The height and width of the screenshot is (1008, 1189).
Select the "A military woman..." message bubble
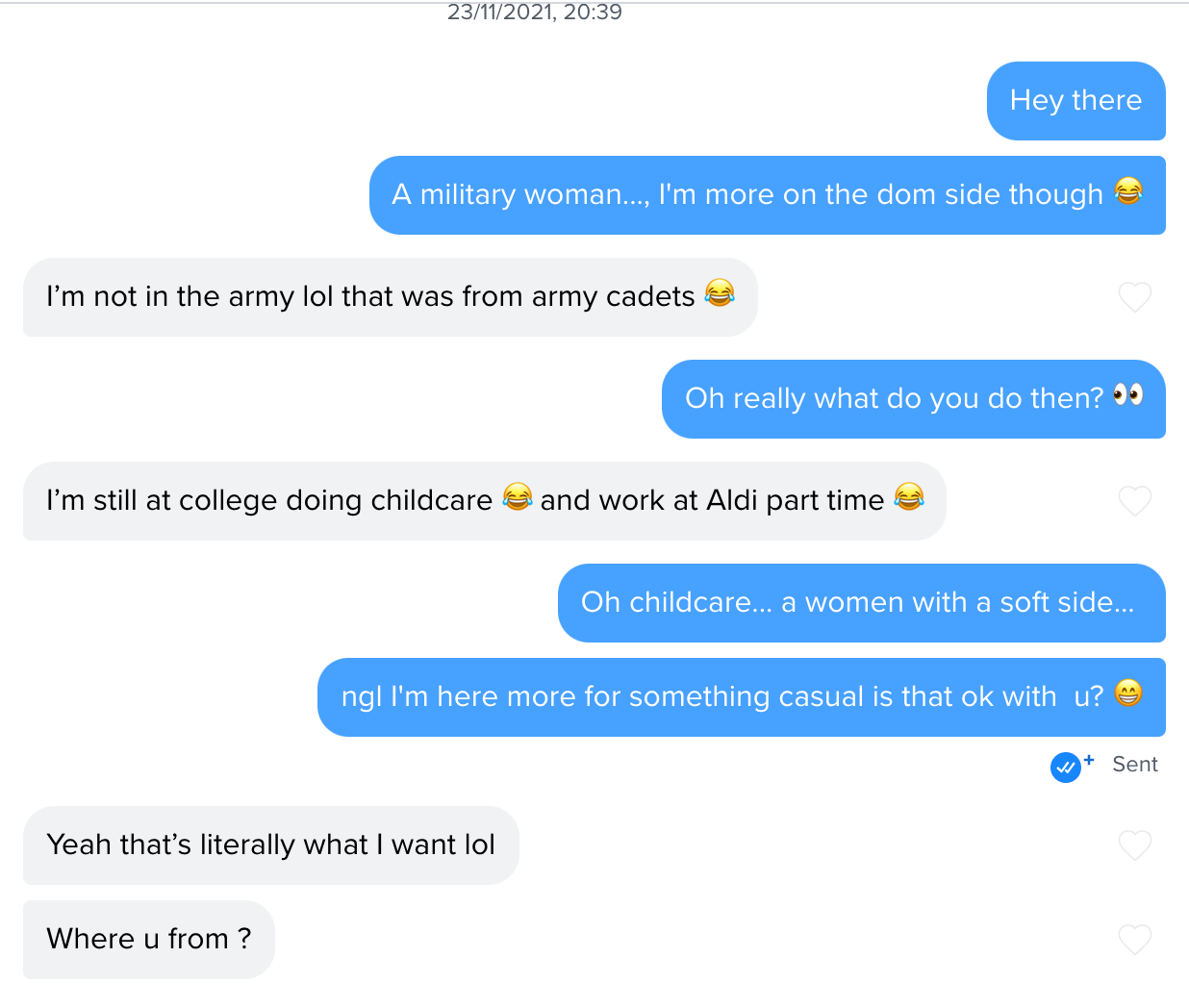tap(767, 195)
